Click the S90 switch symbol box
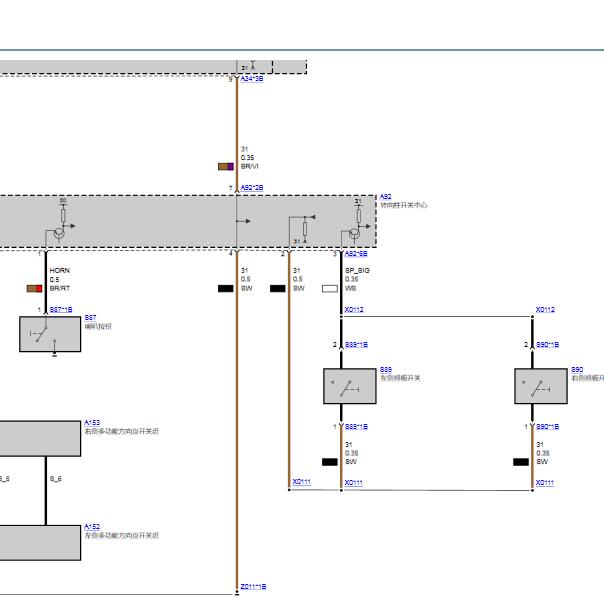The image size is (604, 607). tap(541, 386)
